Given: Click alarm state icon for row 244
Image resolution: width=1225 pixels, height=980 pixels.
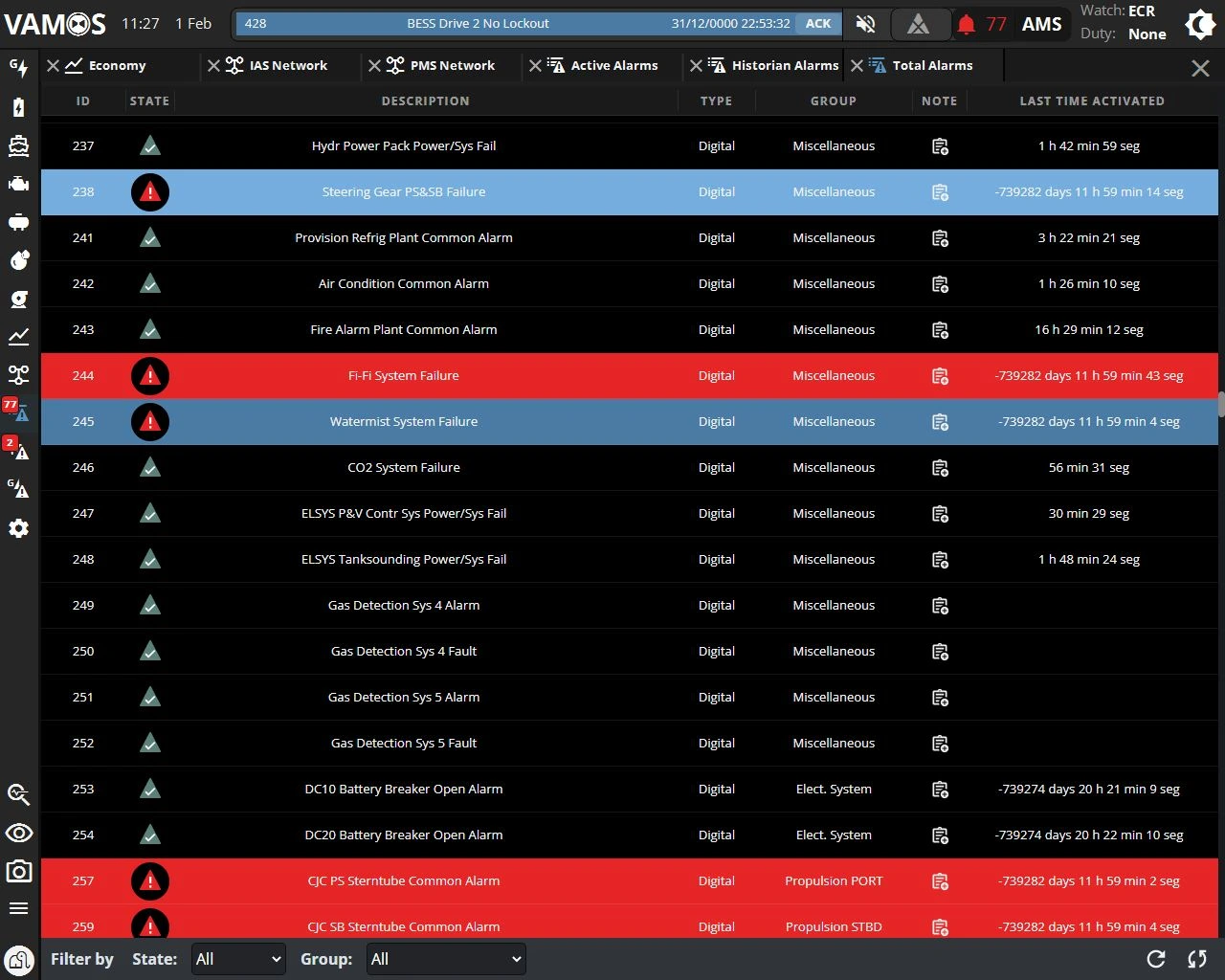Looking at the screenshot, I should pos(149,376).
